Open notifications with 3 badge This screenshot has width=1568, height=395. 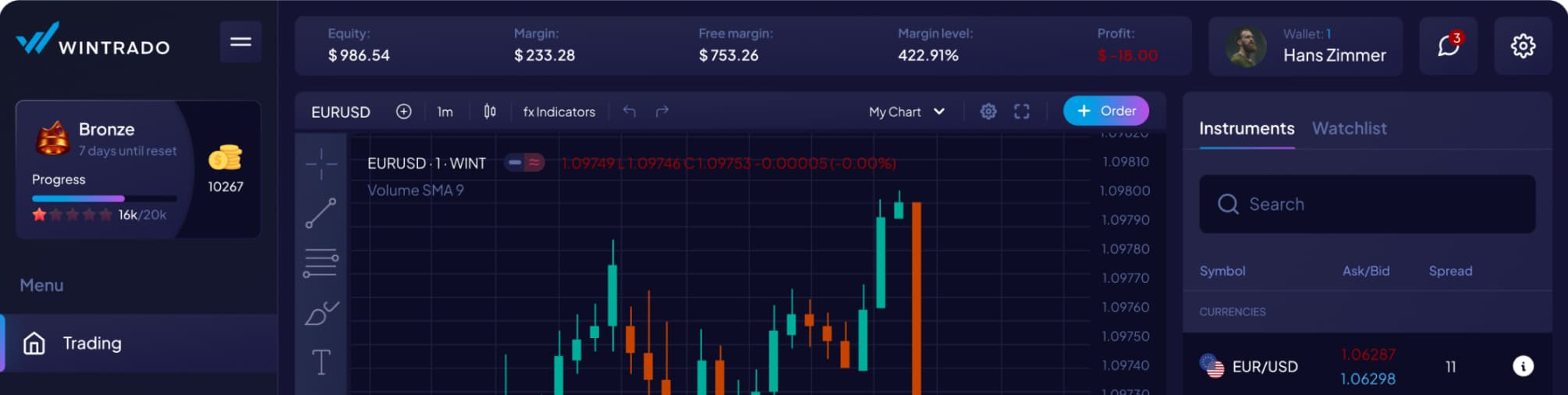pyautogui.click(x=1449, y=45)
